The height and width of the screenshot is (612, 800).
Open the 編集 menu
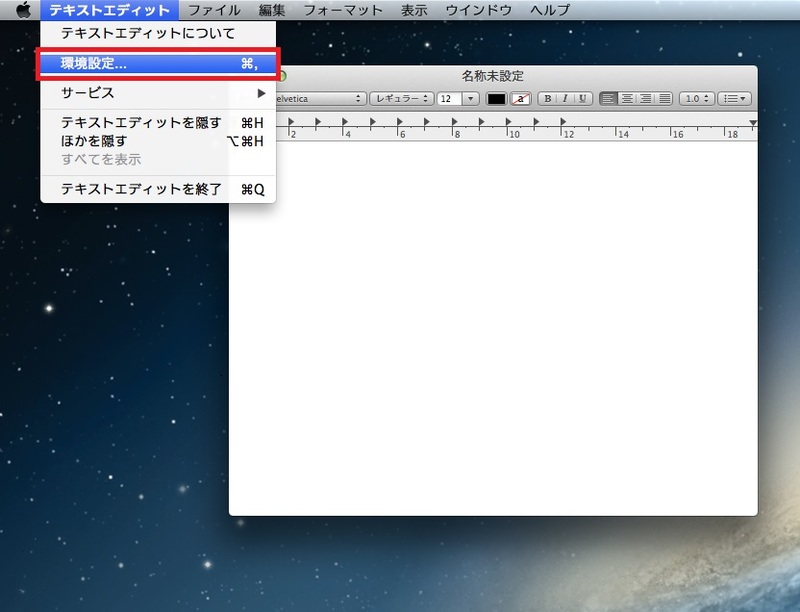click(x=271, y=10)
